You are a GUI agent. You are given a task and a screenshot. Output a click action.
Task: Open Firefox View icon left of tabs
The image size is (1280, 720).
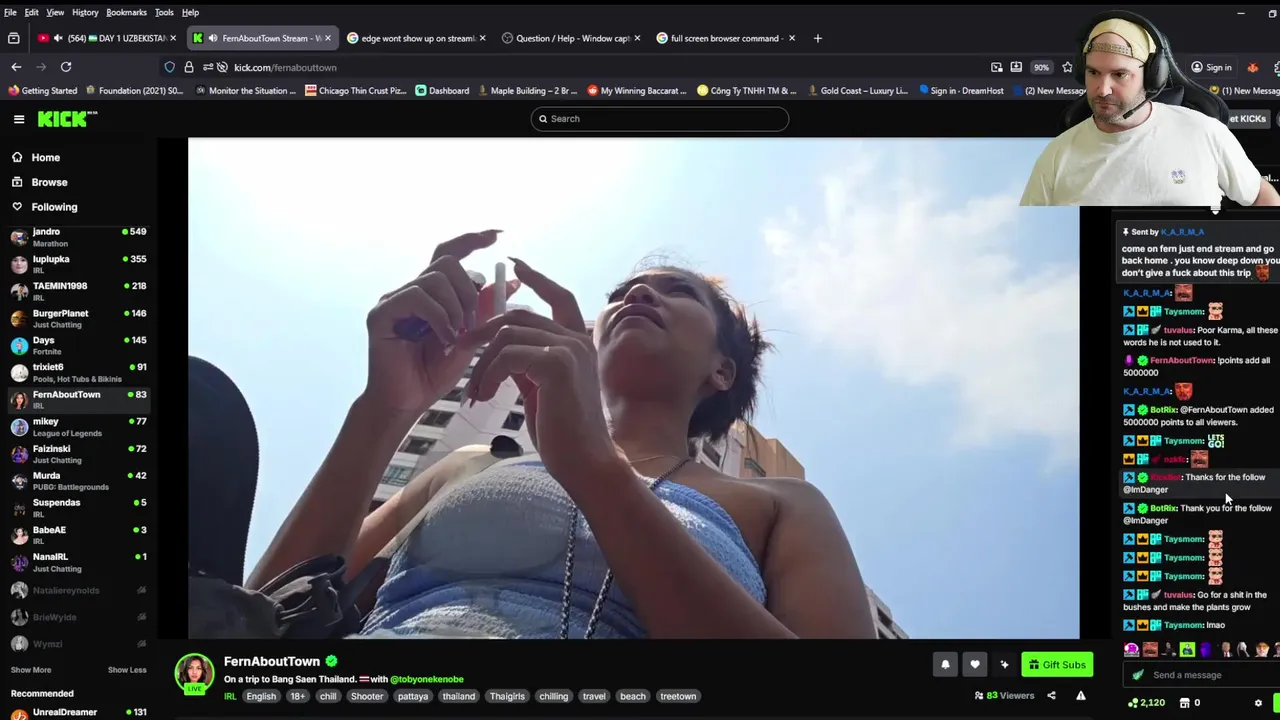click(x=13, y=38)
